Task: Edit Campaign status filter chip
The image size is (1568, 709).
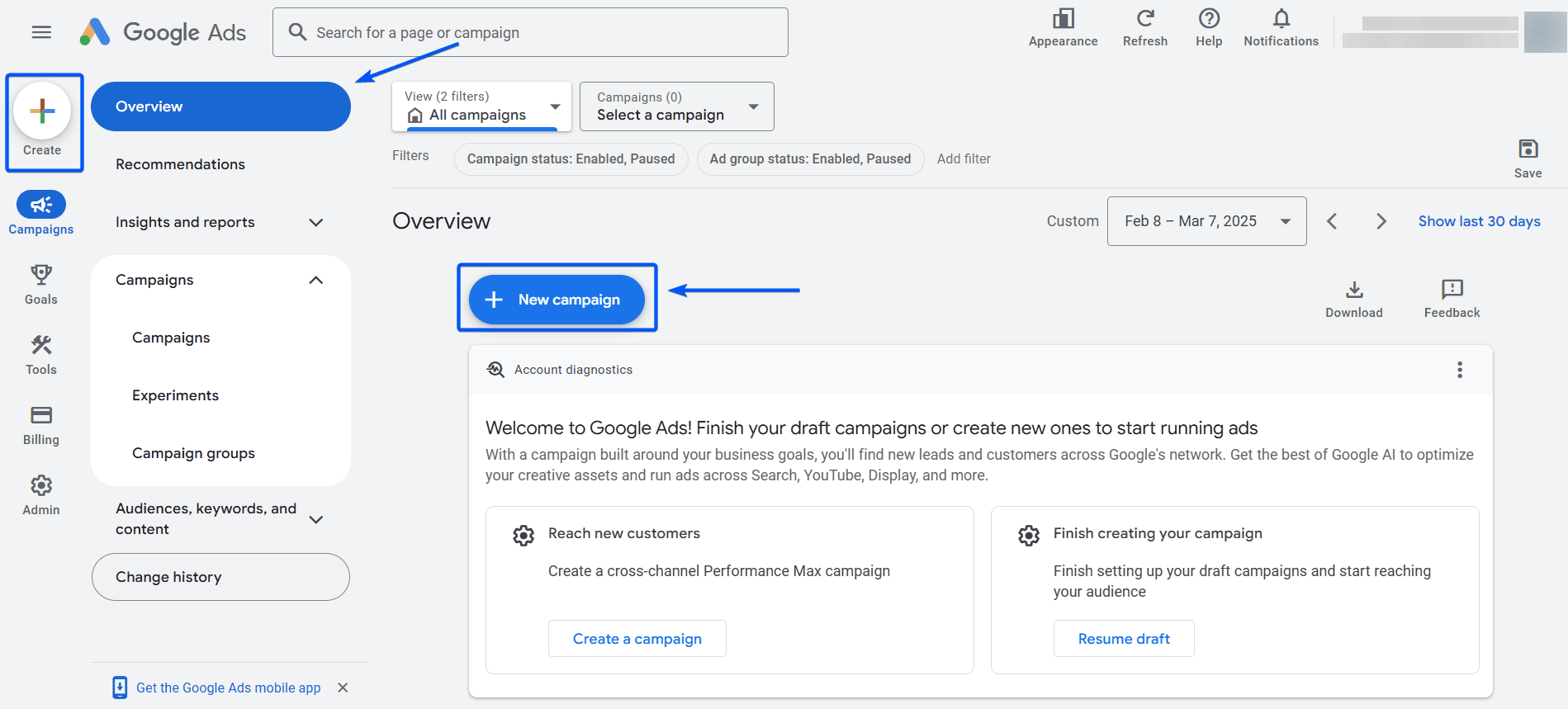Action: (x=571, y=158)
